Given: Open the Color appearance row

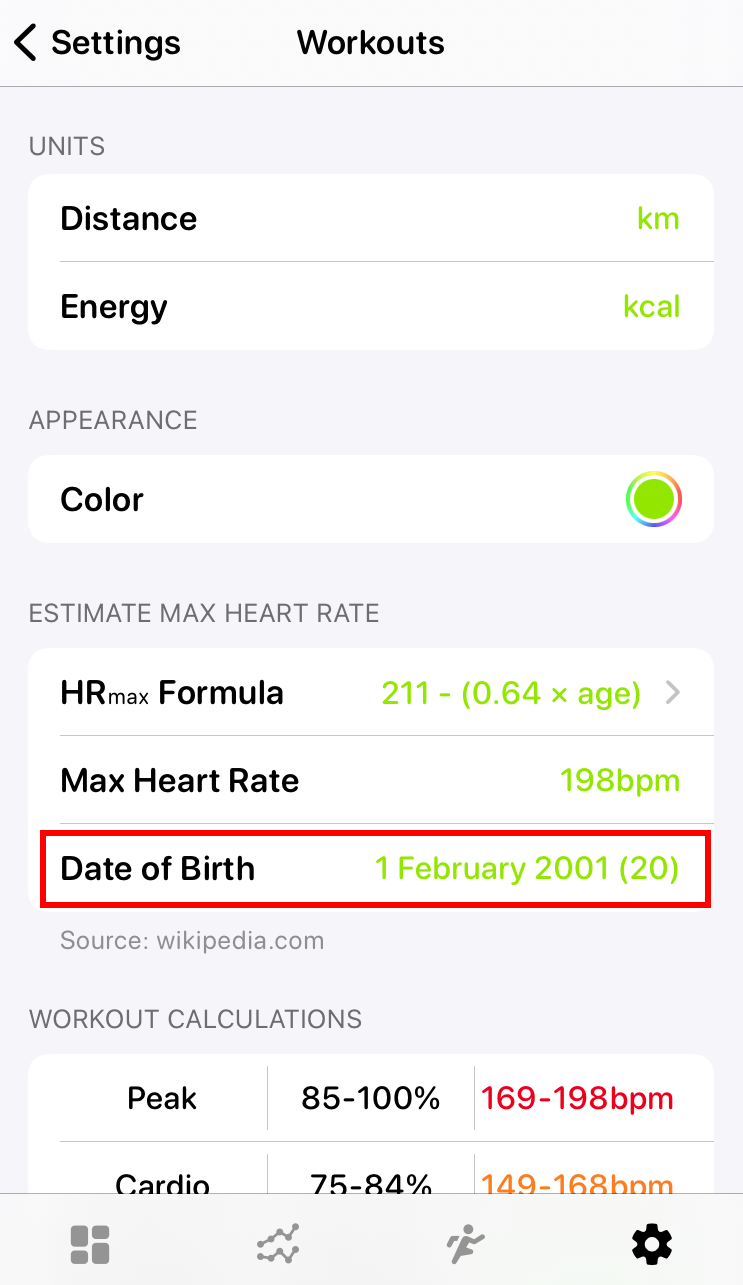Looking at the screenshot, I should click(x=102, y=499).
